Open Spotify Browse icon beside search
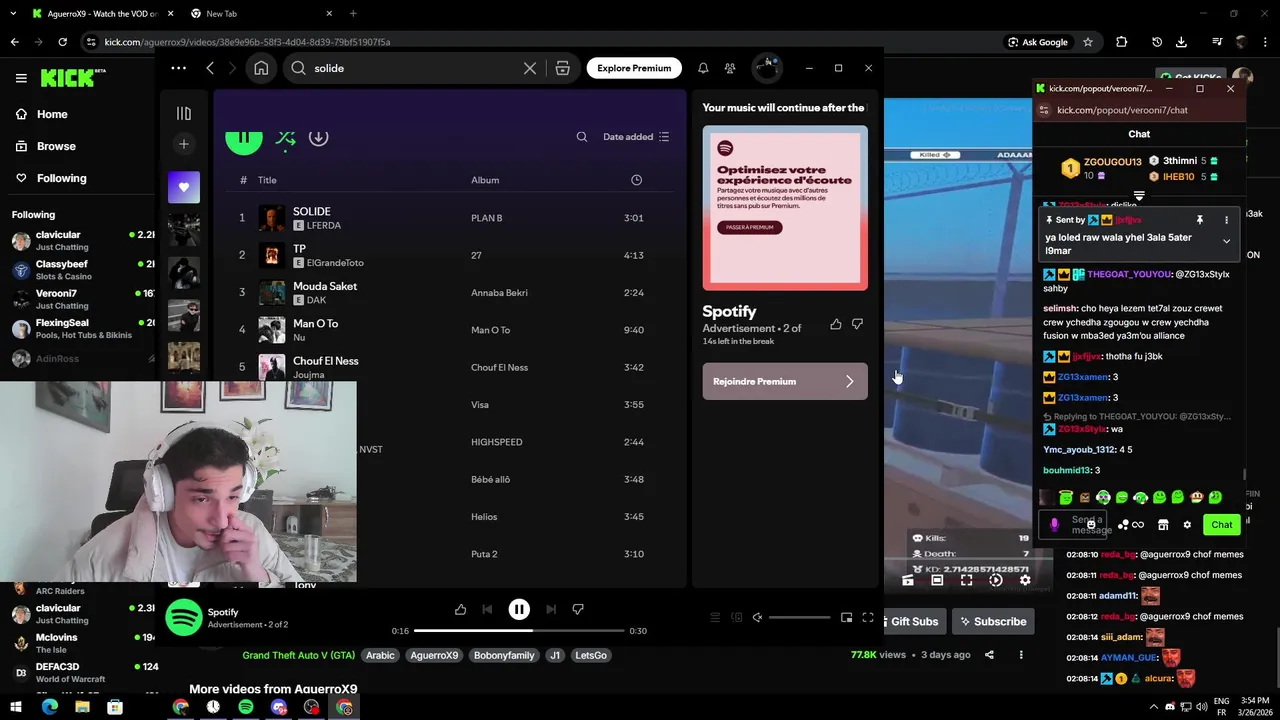The image size is (1280, 720). point(562,68)
